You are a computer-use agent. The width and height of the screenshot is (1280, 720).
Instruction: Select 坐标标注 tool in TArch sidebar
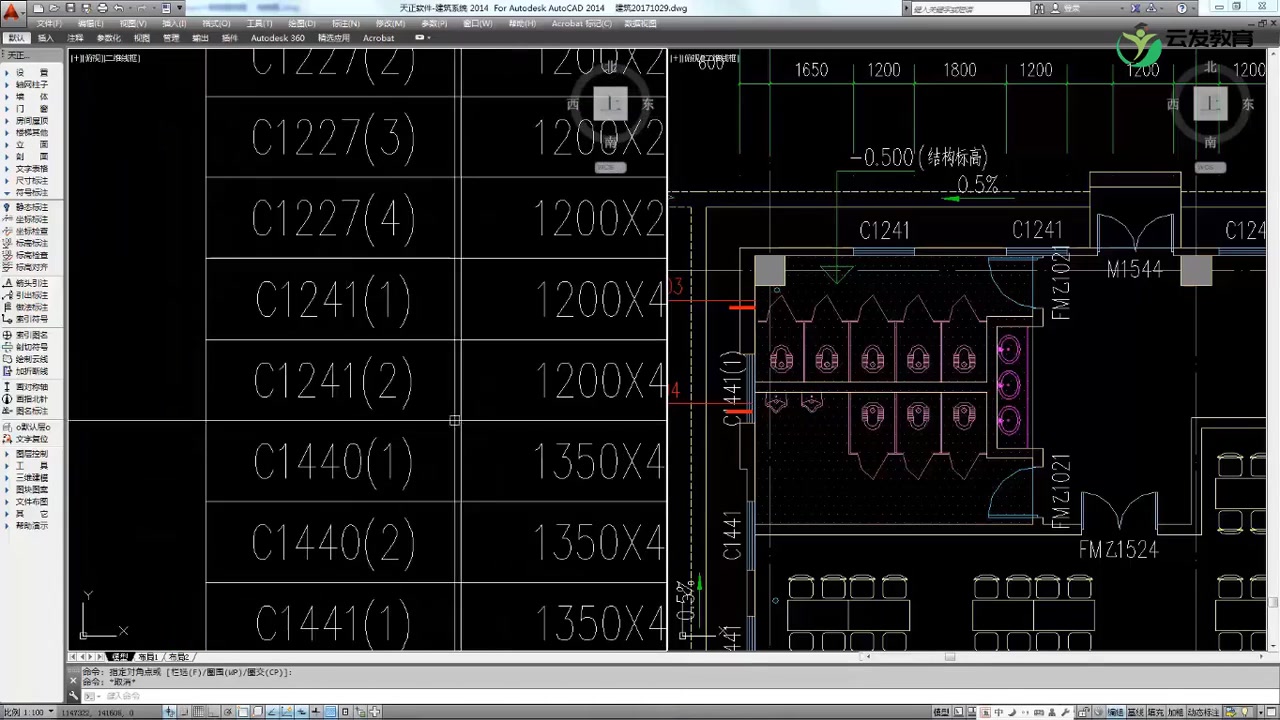(x=26, y=219)
